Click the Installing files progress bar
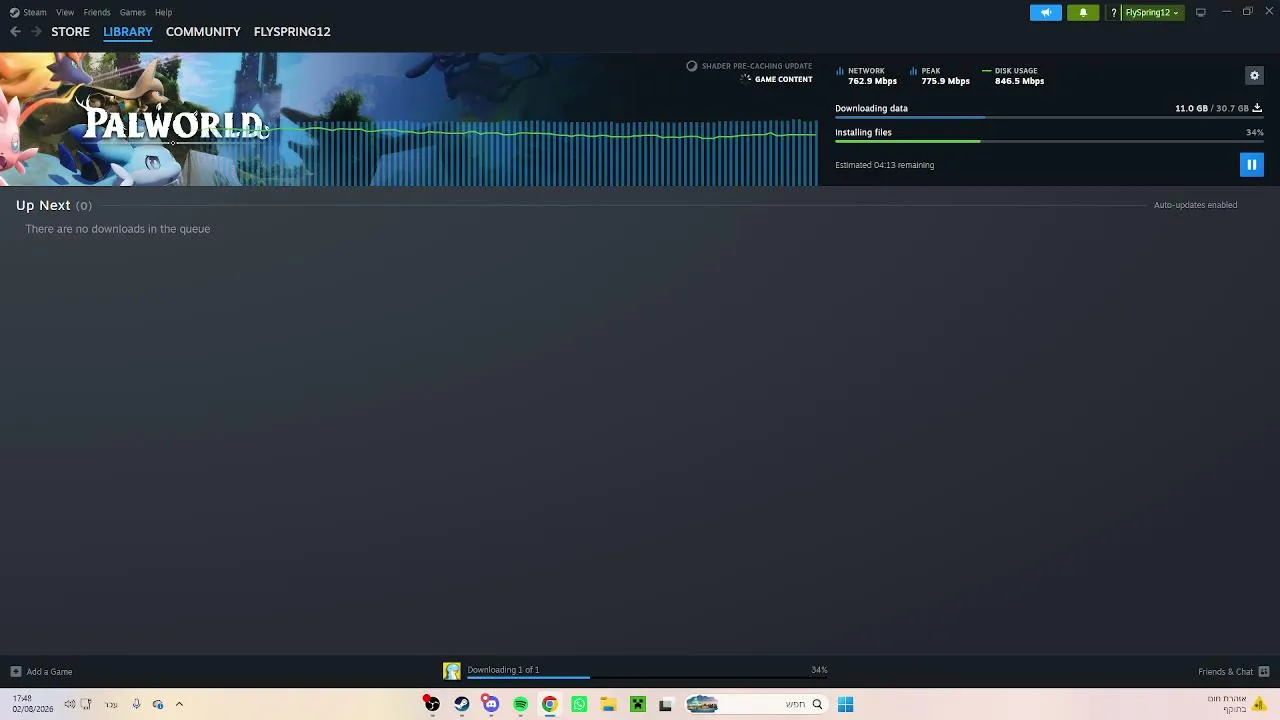The image size is (1280, 720). [1049, 142]
